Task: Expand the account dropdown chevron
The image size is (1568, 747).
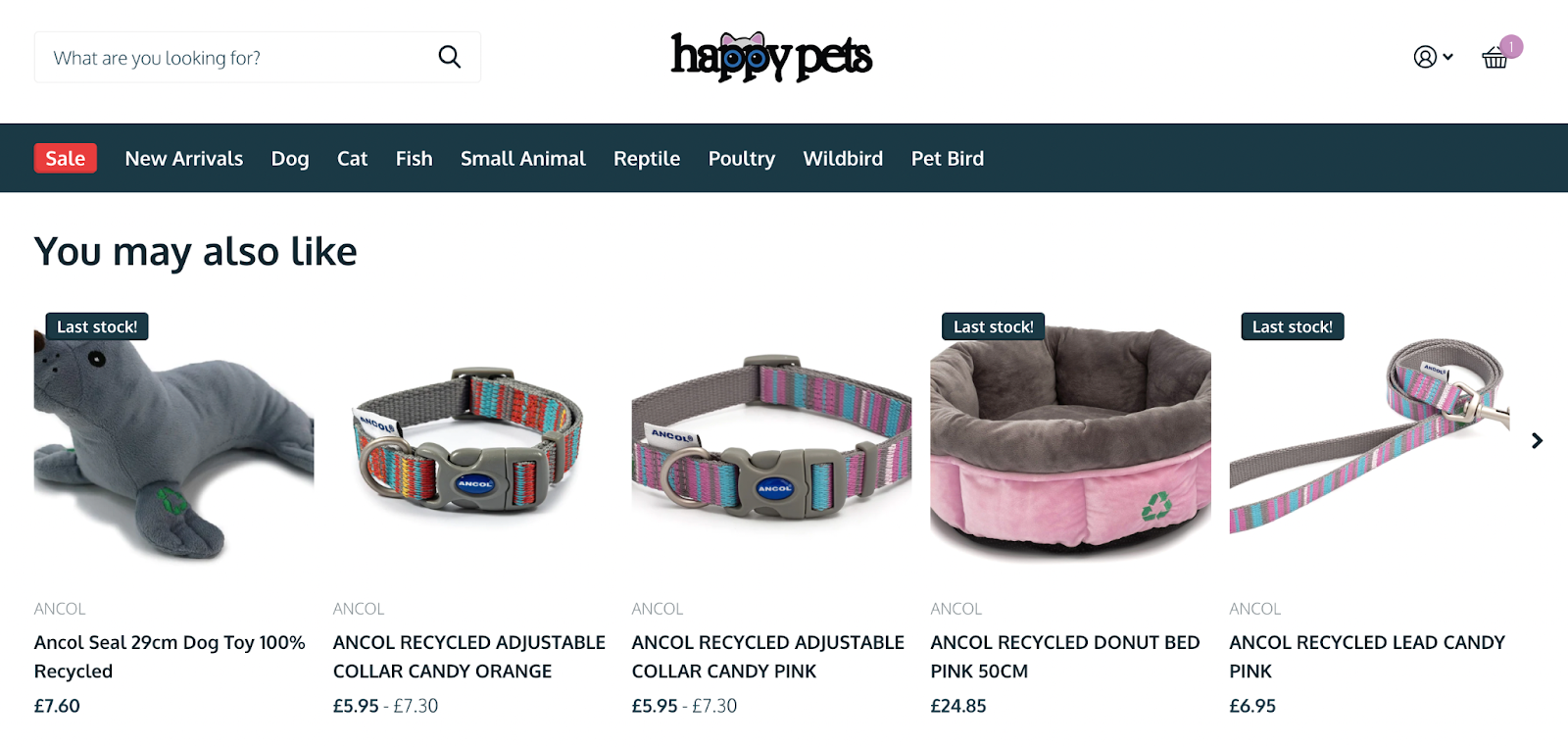Action: 1447,57
